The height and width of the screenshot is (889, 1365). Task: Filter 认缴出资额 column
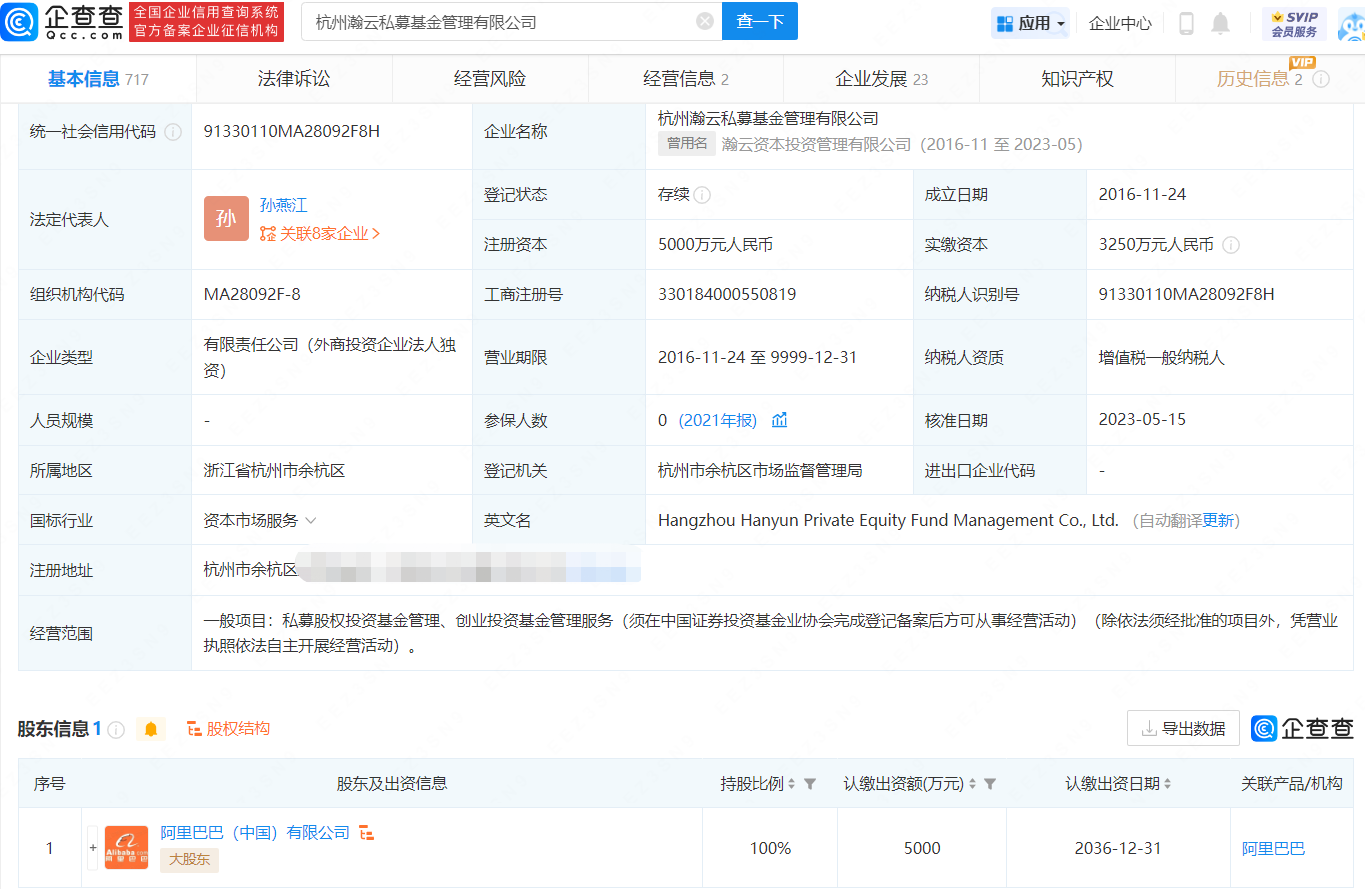(990, 784)
